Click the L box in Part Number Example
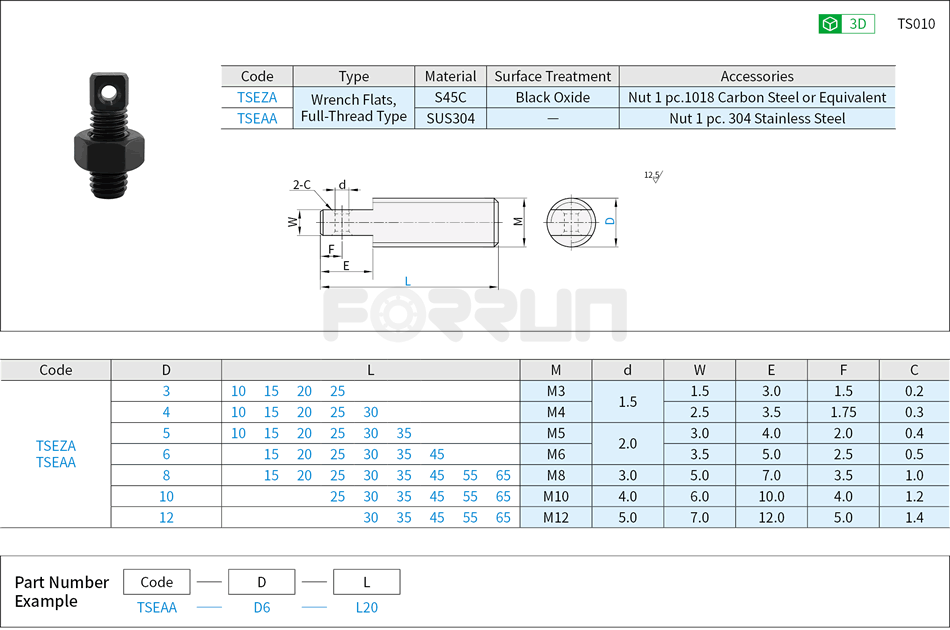Screen dimensions: 950x630 (366, 581)
